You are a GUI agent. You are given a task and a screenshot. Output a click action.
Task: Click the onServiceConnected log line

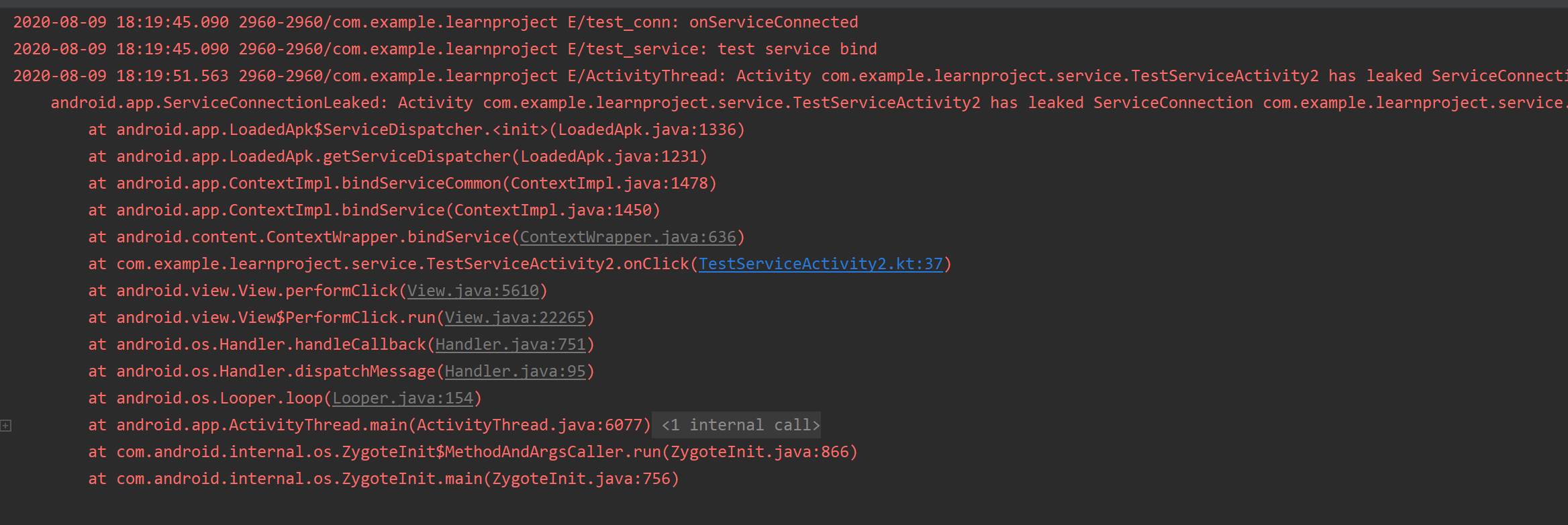coord(435,22)
